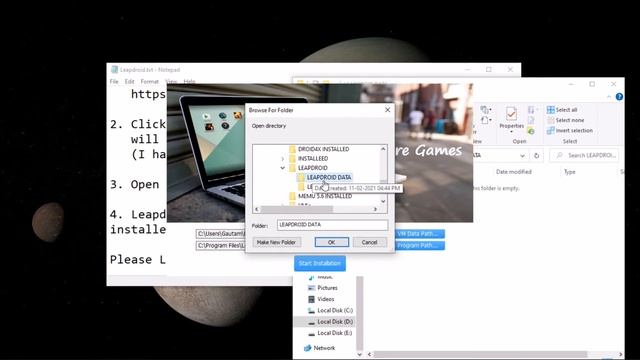Click the Network icon in navigation pane
This screenshot has width=640, height=360.
coord(307,348)
